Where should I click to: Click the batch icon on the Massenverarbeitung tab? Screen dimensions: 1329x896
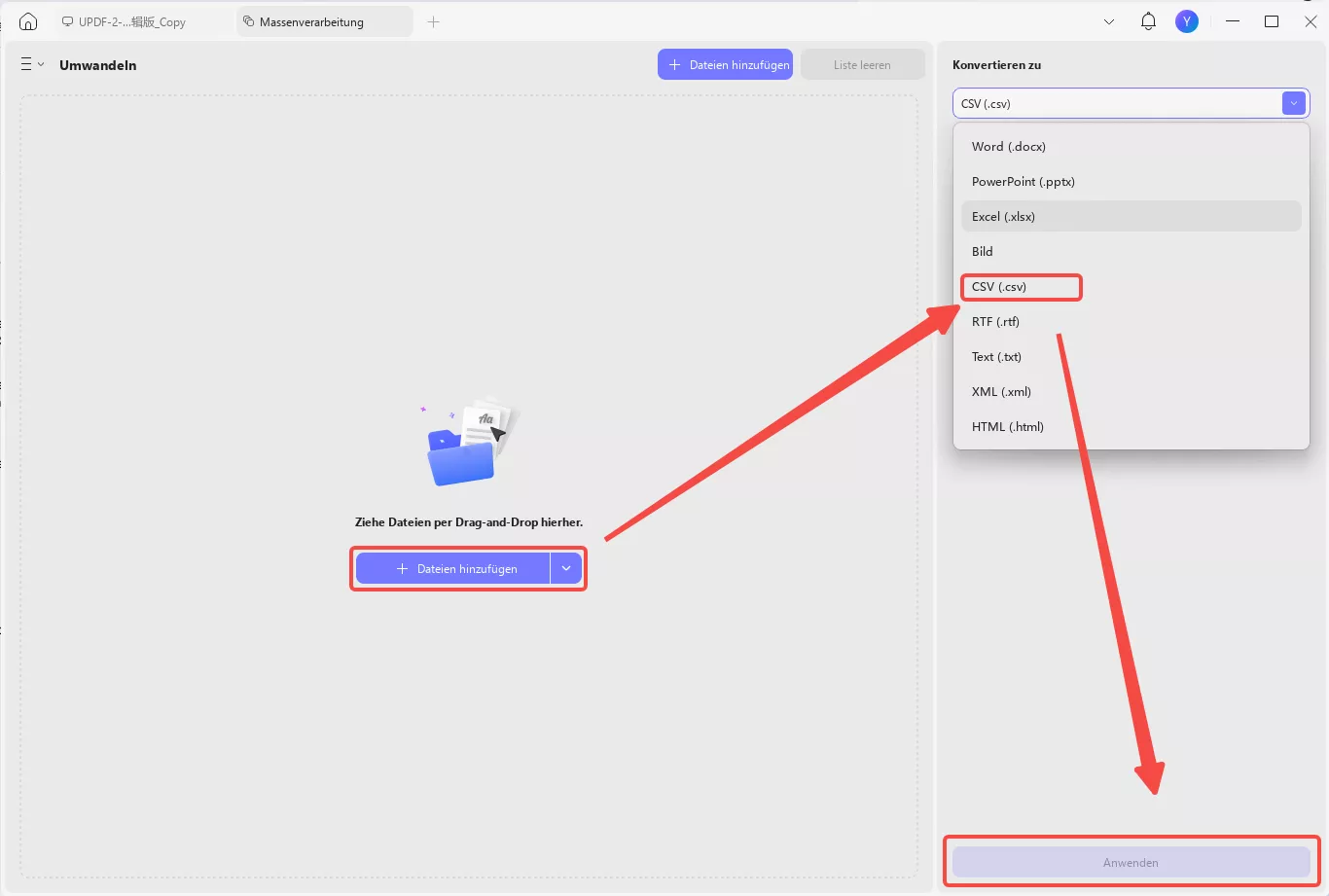[248, 20]
